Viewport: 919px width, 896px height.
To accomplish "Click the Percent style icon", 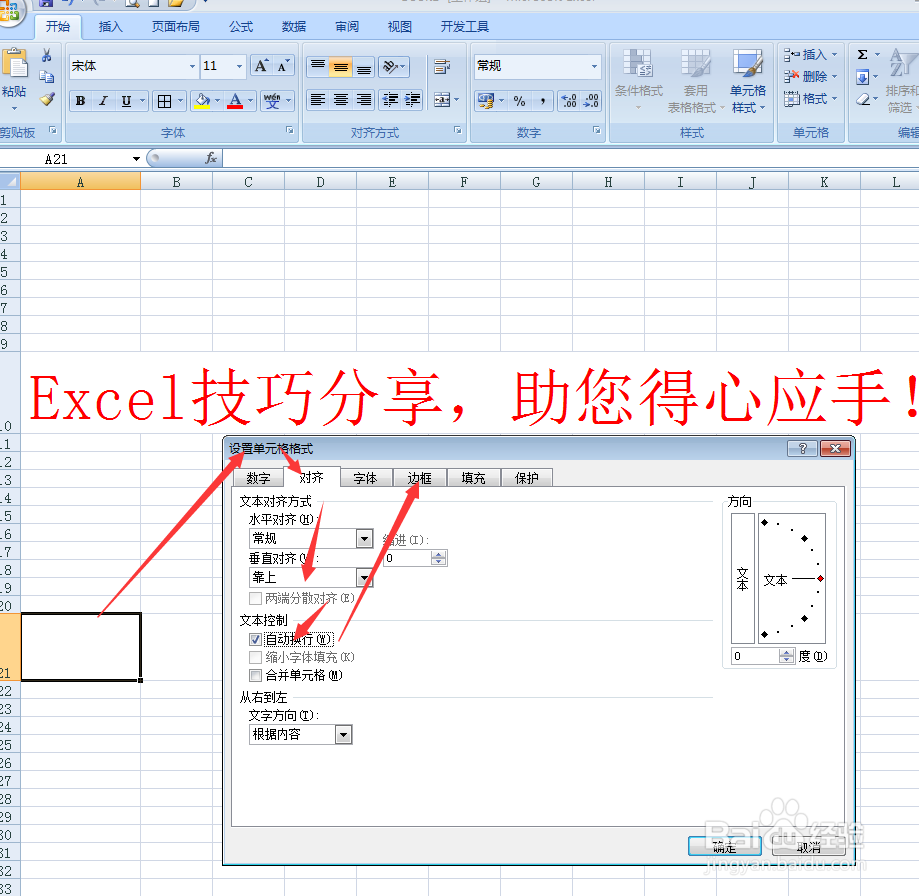I will 519,102.
